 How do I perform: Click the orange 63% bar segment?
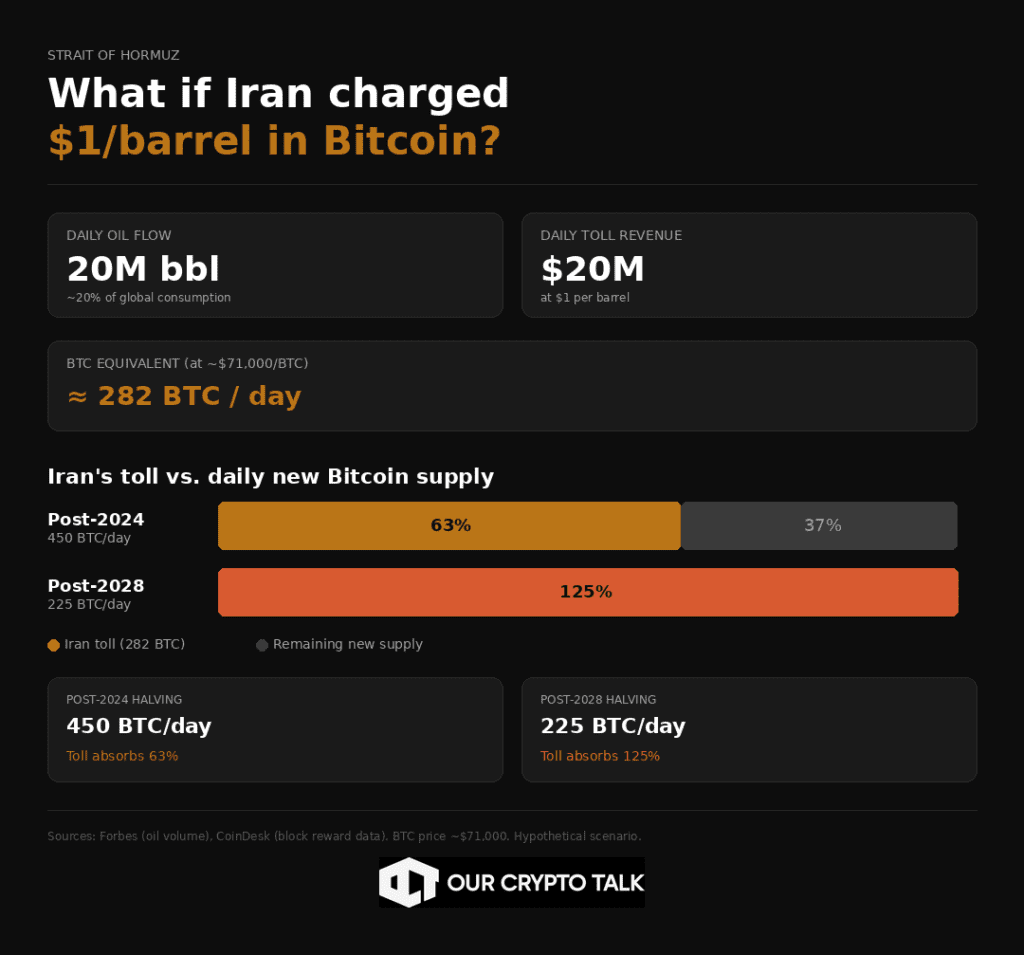(449, 526)
